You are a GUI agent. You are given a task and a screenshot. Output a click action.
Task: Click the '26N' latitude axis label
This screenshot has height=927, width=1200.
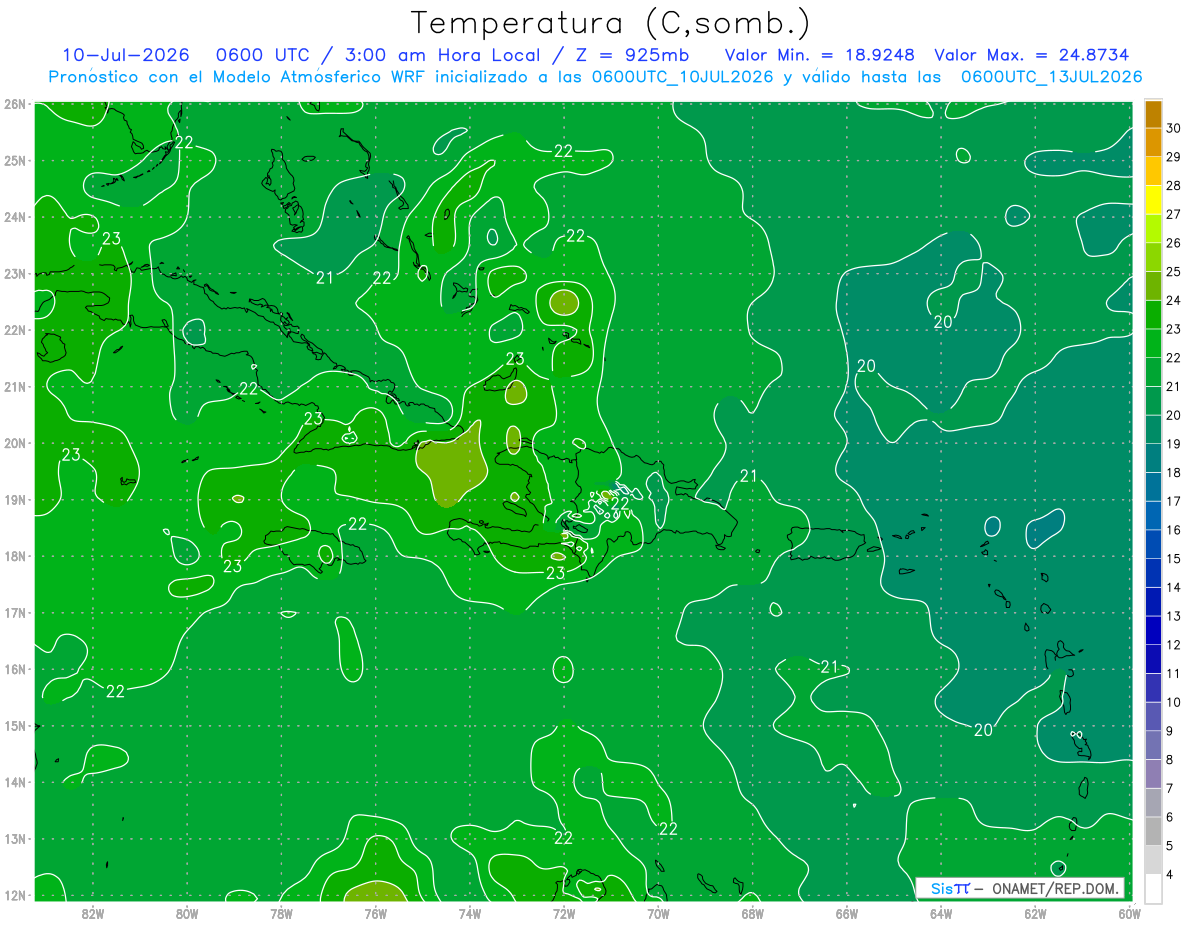tap(14, 104)
